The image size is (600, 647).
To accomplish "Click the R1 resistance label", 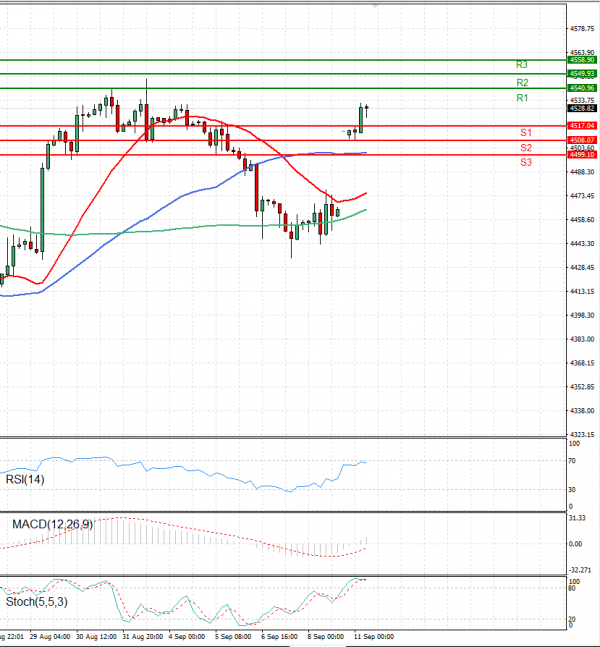I will pos(522,98).
